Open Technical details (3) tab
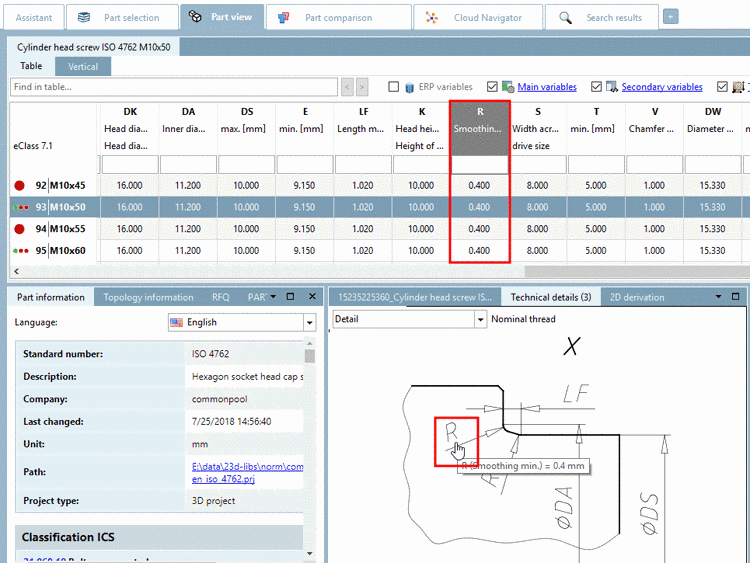This screenshot has height=563, width=750. tap(551, 297)
